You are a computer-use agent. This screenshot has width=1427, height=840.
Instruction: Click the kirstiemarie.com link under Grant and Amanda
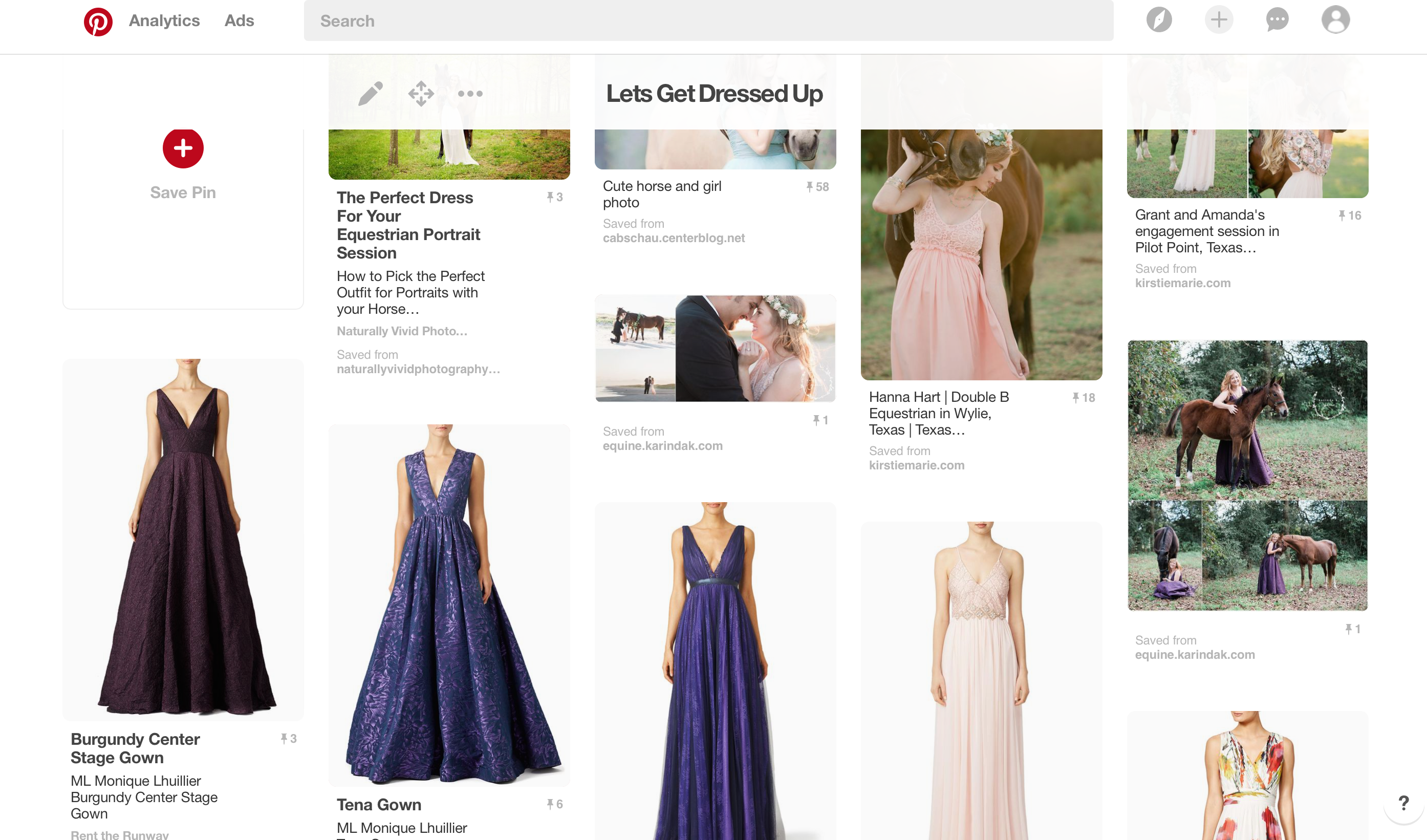pyautogui.click(x=1182, y=283)
